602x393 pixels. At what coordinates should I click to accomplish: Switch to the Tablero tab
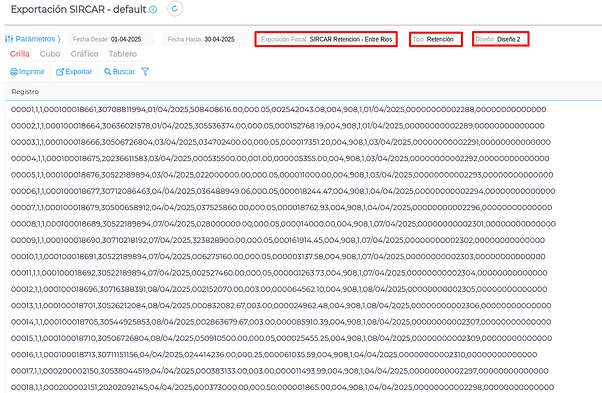(122, 54)
